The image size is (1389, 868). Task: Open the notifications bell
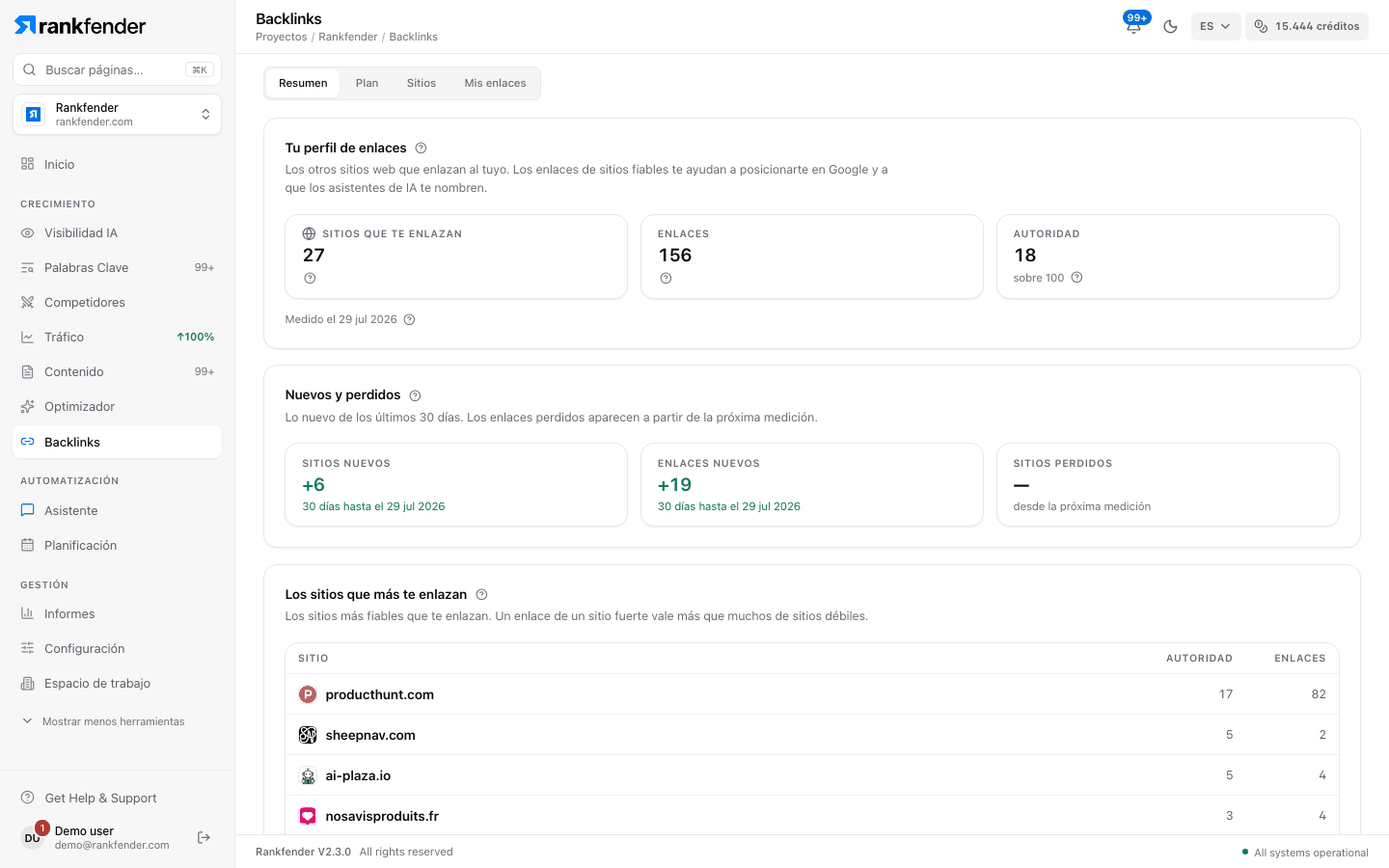(1133, 26)
